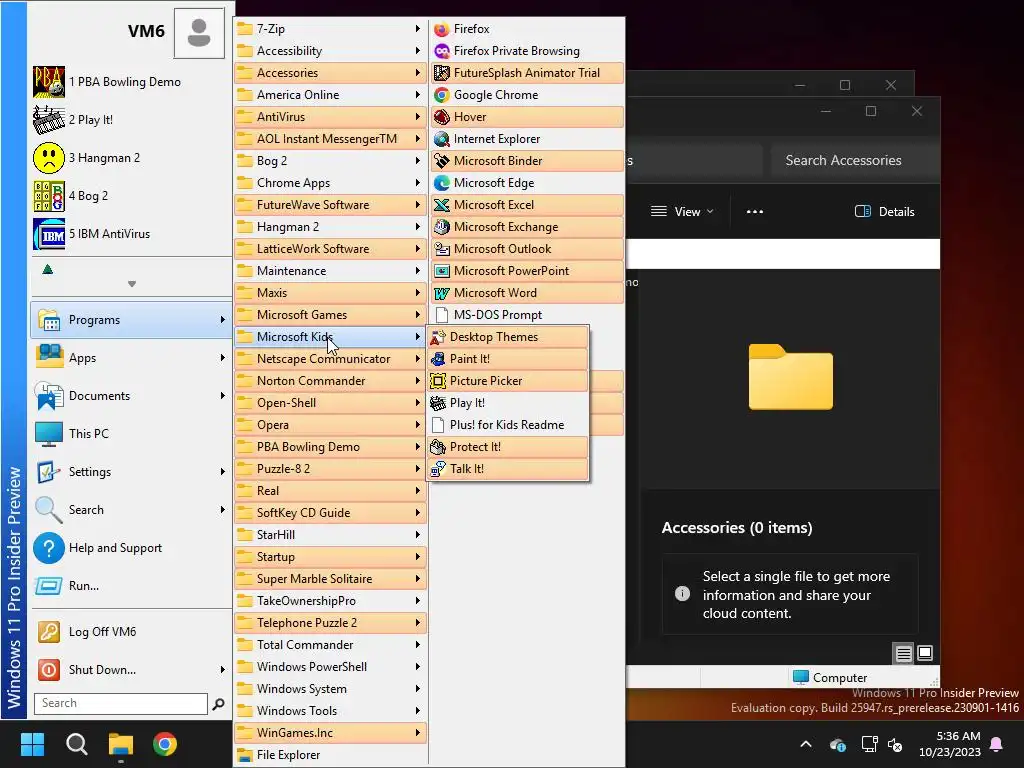This screenshot has width=1024, height=768.
Task: Launch the Hover game
Action: point(526,117)
